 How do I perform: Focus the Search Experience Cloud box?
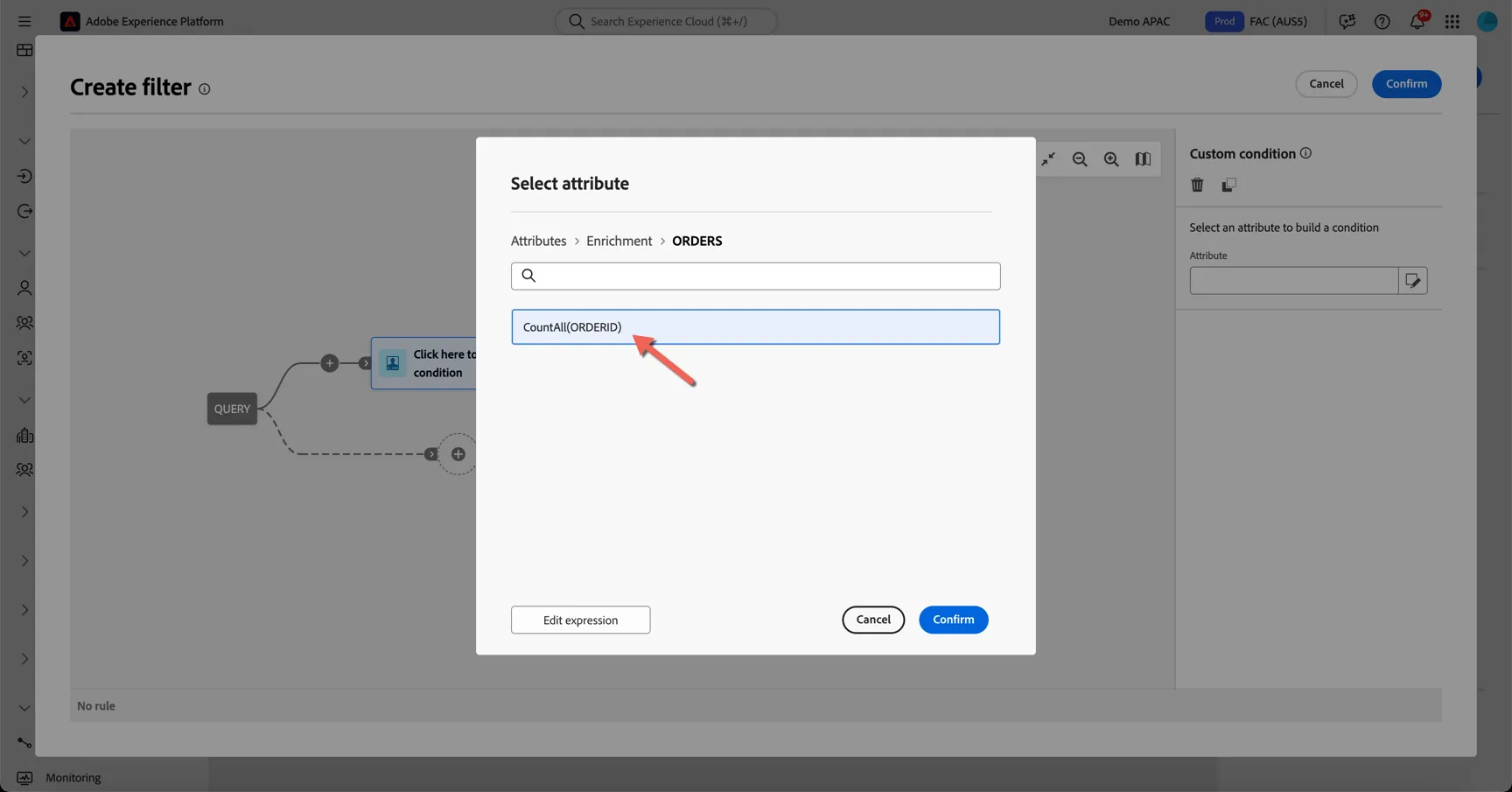coord(666,21)
